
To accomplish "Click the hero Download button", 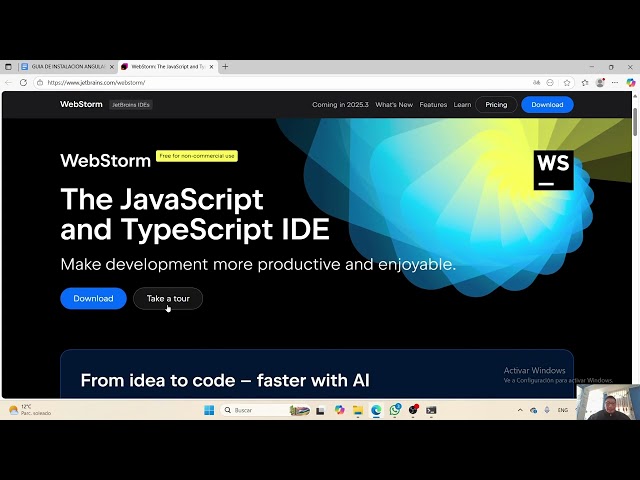I will point(93,298).
